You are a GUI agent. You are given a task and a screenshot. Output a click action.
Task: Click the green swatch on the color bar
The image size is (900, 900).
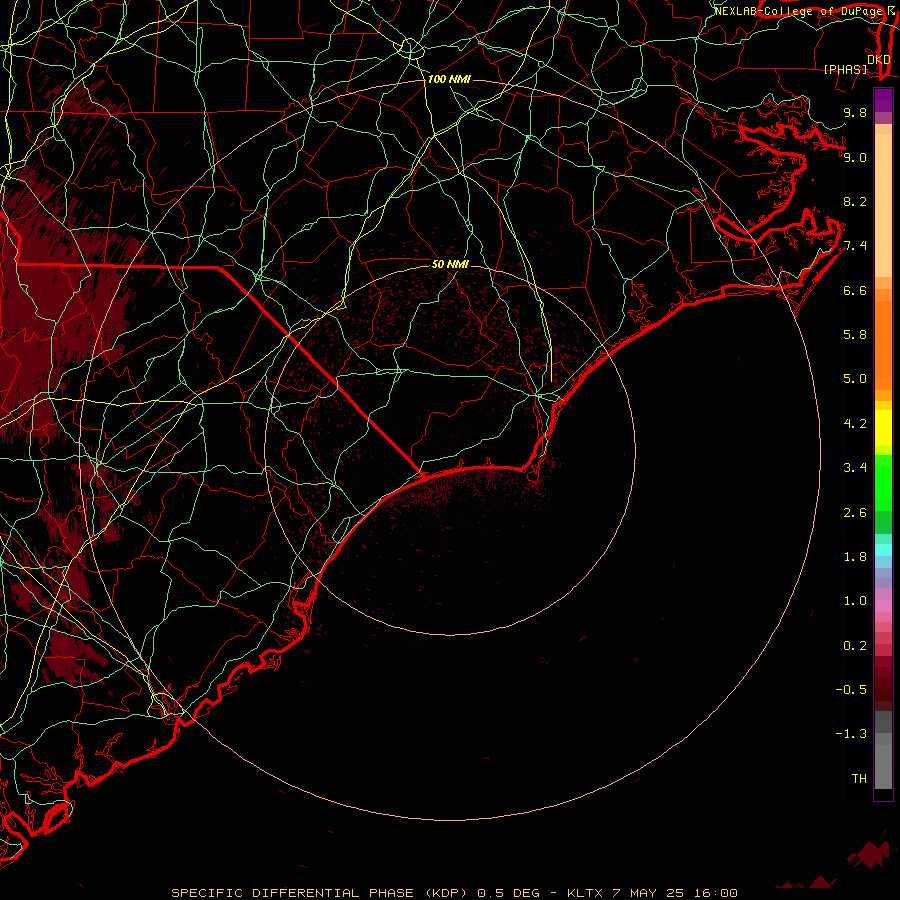click(883, 483)
